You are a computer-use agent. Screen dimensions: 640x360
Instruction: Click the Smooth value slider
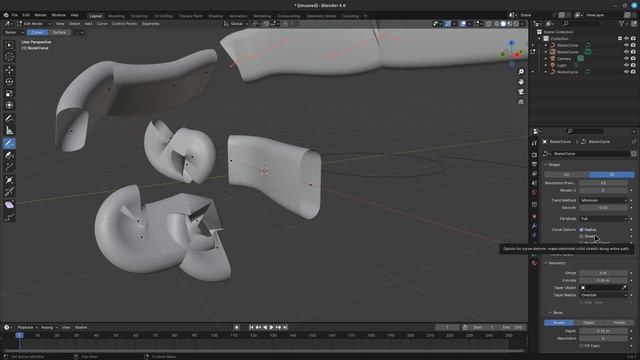pyautogui.click(x=603, y=208)
